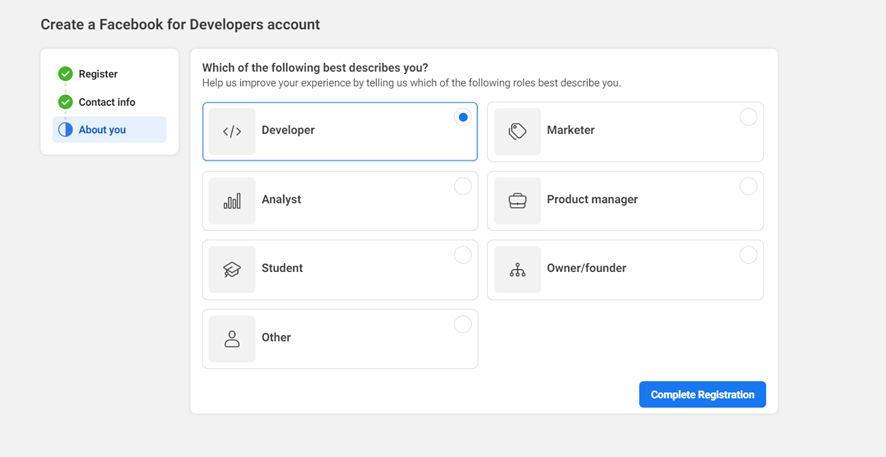Image resolution: width=886 pixels, height=457 pixels.
Task: Choose the Student radio button
Action: click(462, 255)
